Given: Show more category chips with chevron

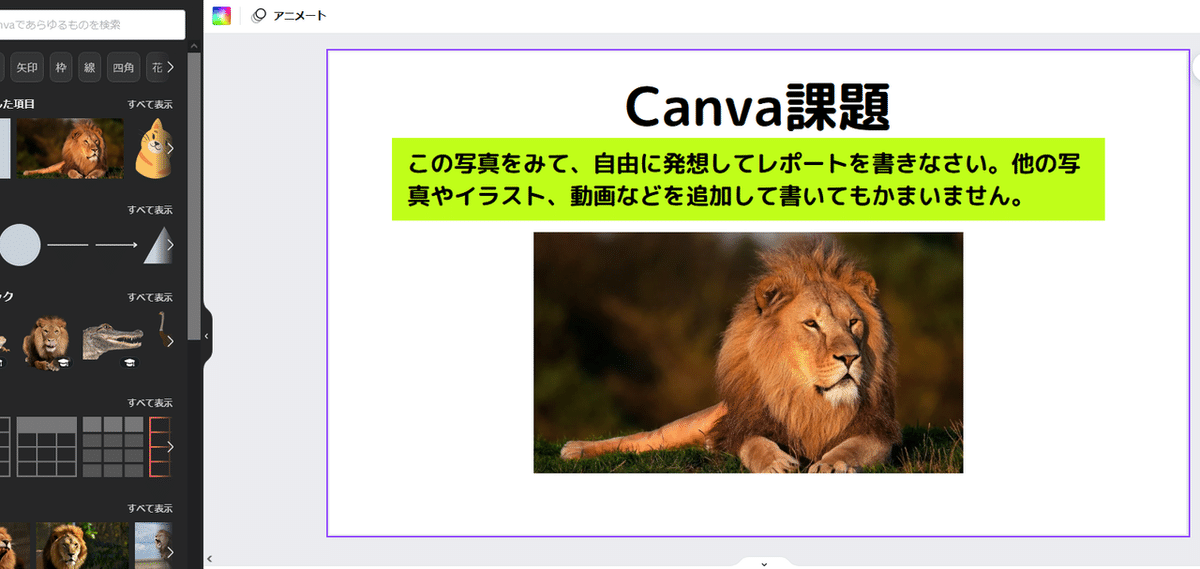Looking at the screenshot, I should tap(171, 67).
